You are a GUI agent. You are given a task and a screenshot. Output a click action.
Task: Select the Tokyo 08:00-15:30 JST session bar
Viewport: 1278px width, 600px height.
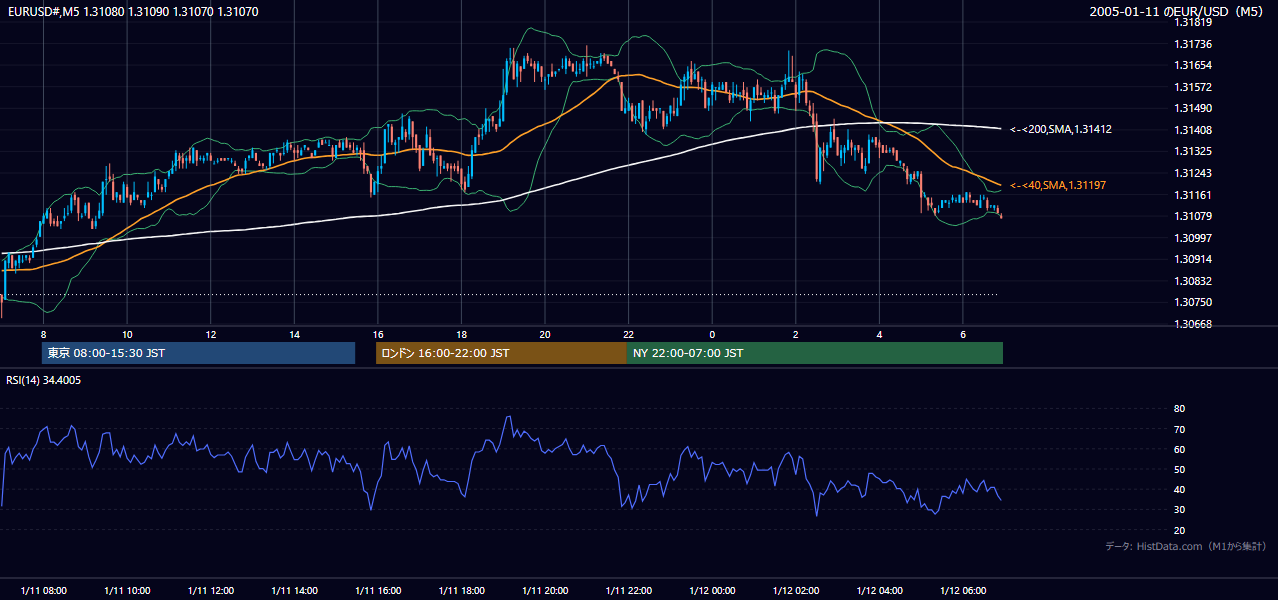(199, 353)
